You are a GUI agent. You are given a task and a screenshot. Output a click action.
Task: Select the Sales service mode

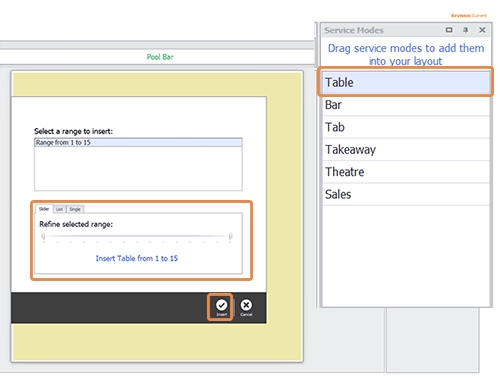point(406,194)
